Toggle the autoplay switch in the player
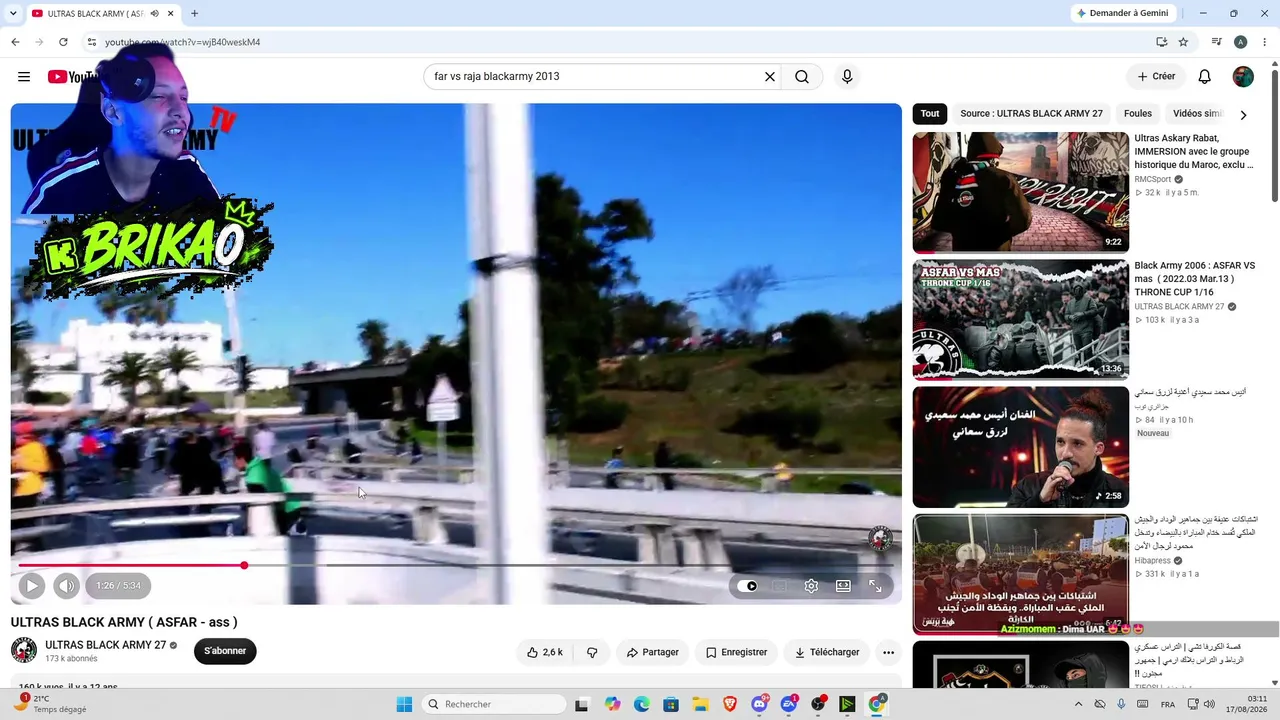The width and height of the screenshot is (1280, 720). (748, 586)
